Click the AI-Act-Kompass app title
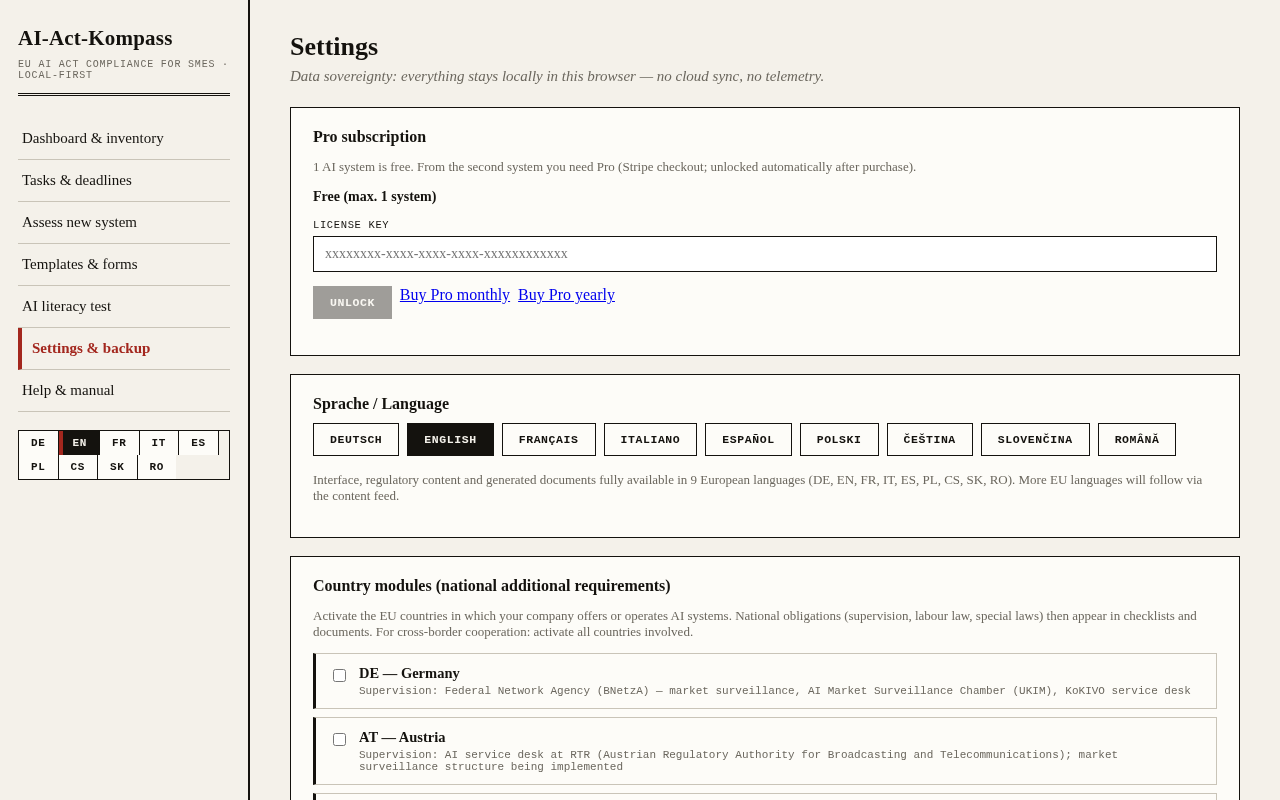 (95, 38)
